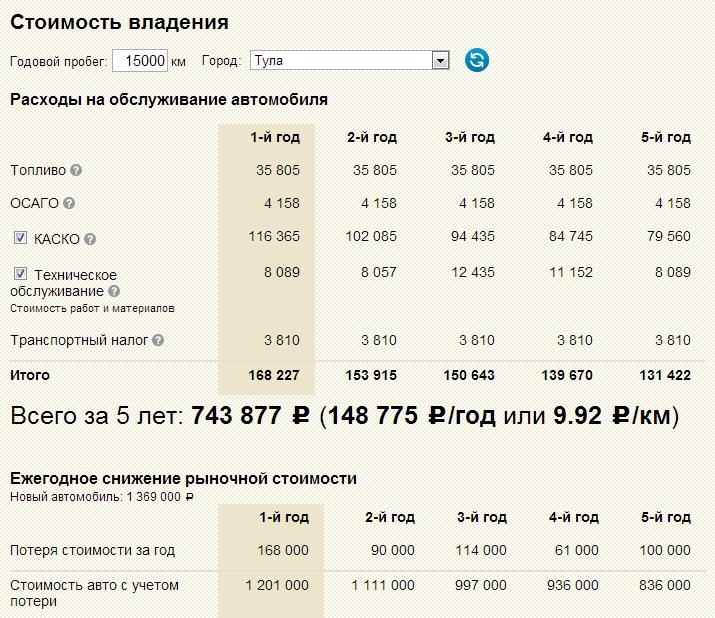This screenshot has height=618, width=715.
Task: Click the car value 1 111 000
Action: (383, 585)
